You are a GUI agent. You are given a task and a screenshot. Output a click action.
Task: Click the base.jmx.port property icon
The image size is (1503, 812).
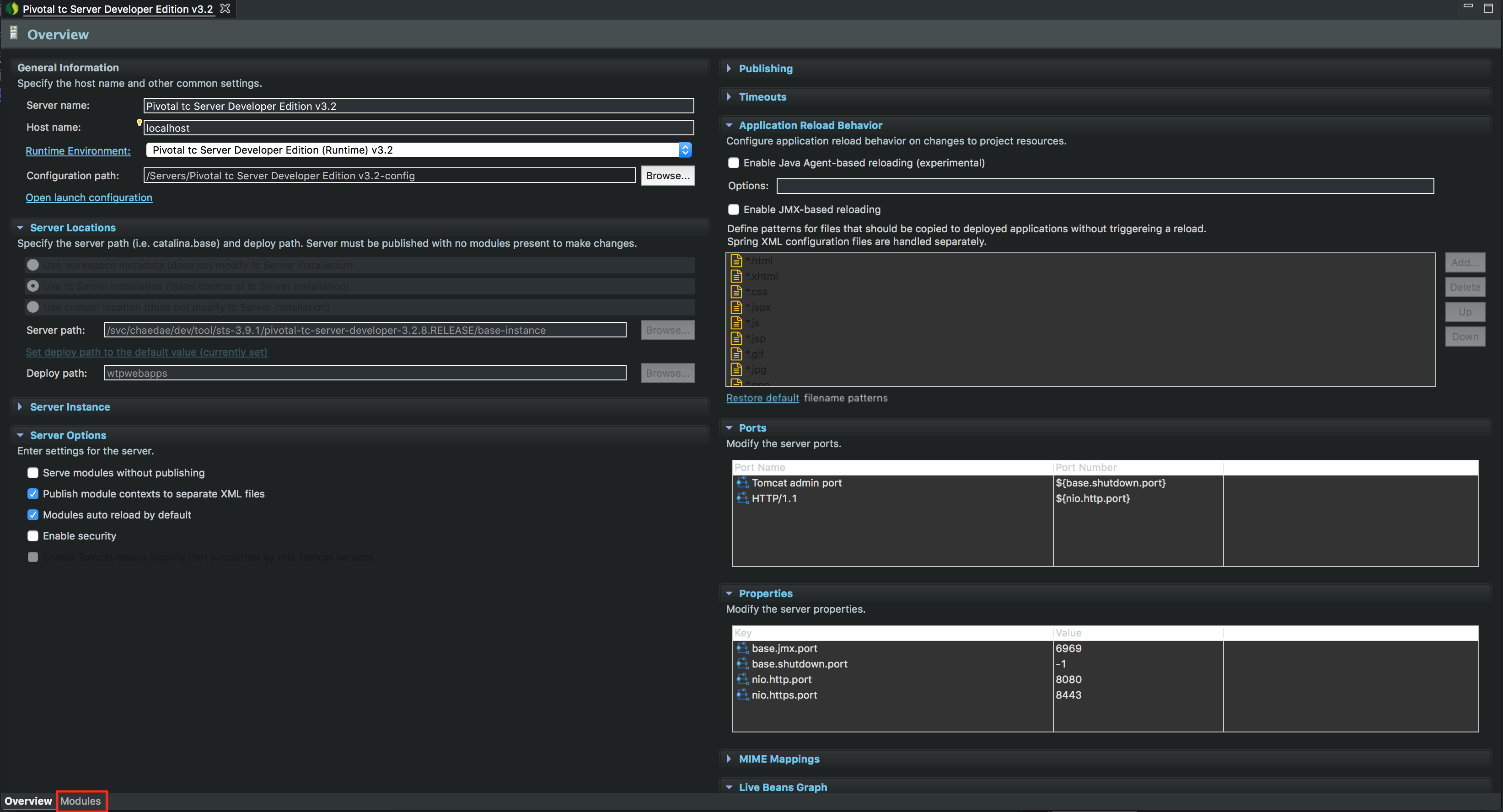tap(742, 648)
